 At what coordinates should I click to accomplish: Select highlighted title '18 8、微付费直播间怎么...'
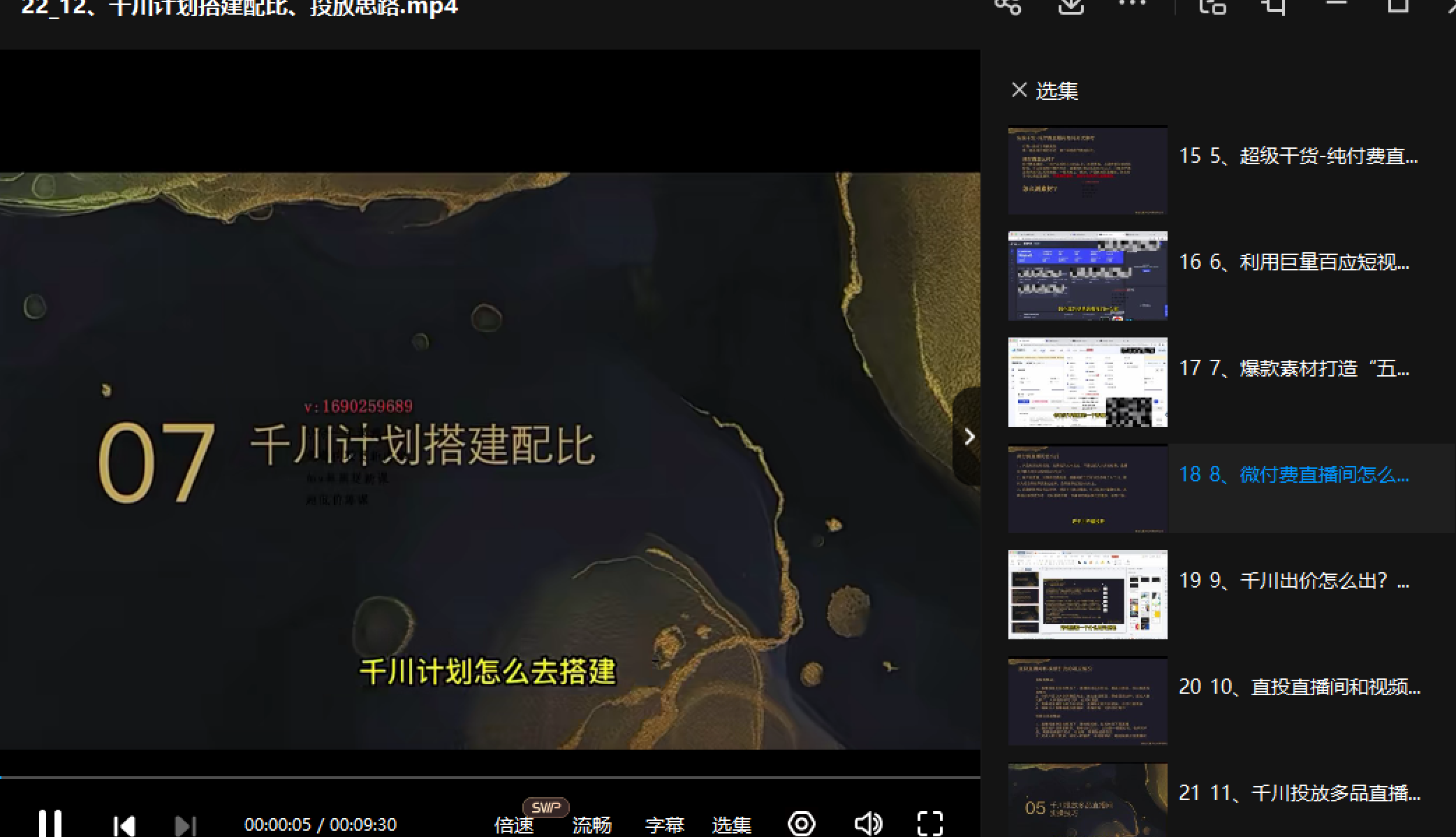(1294, 474)
